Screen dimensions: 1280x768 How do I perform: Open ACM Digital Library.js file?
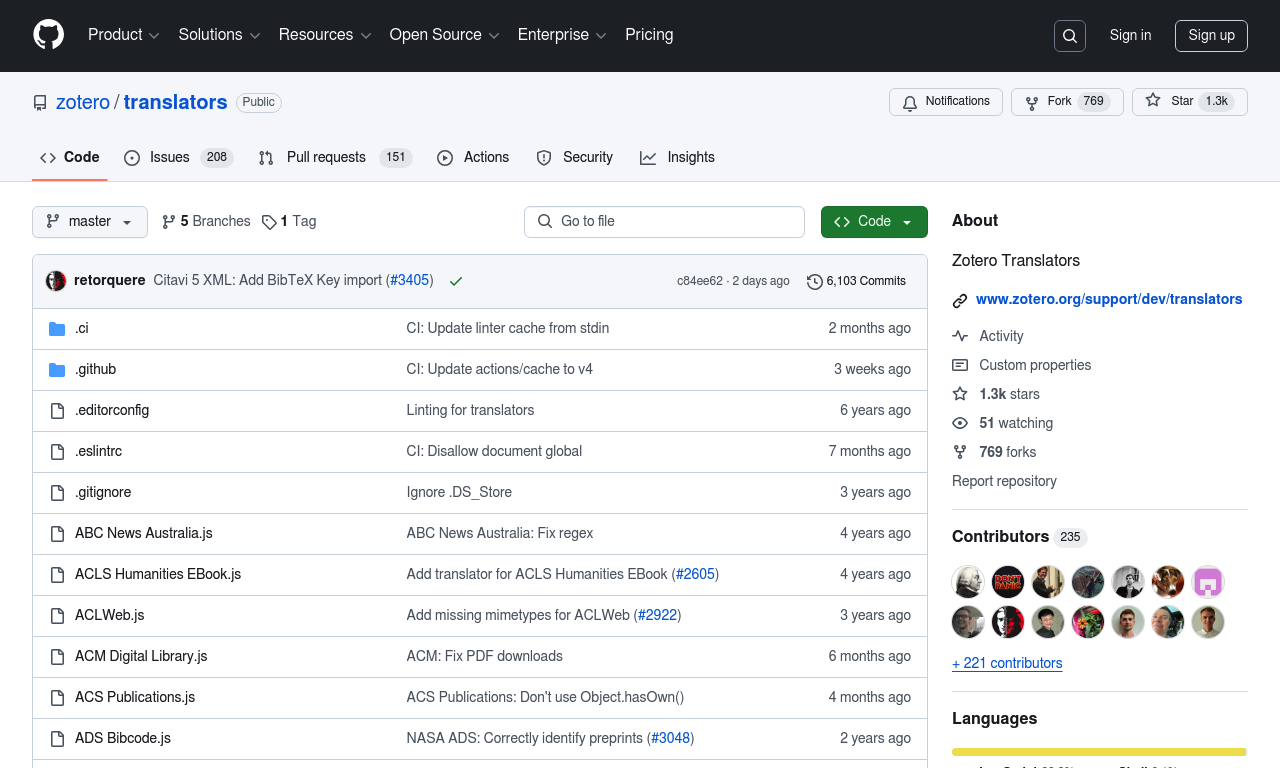coord(141,656)
